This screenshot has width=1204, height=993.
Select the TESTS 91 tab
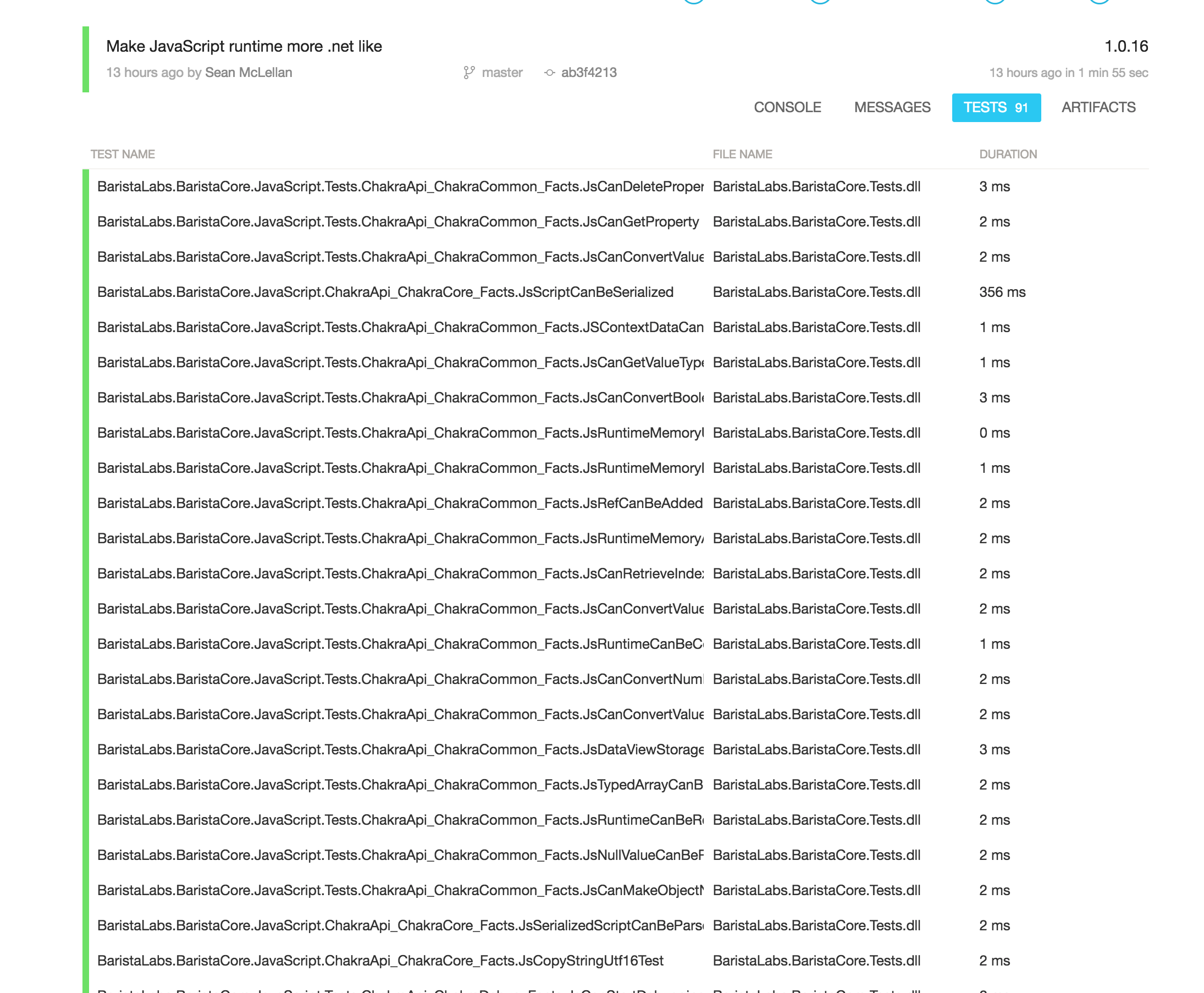995,108
